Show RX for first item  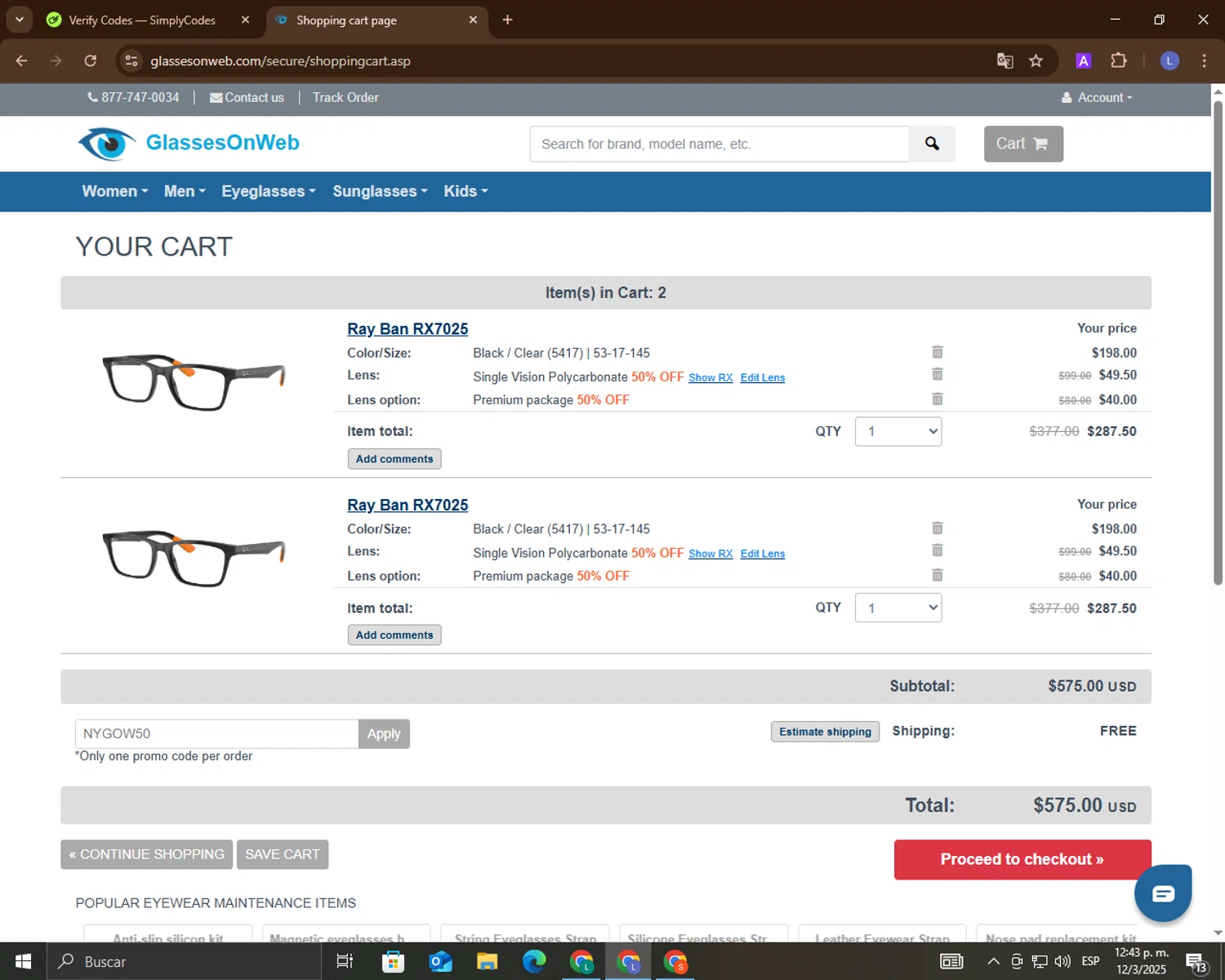pos(710,377)
